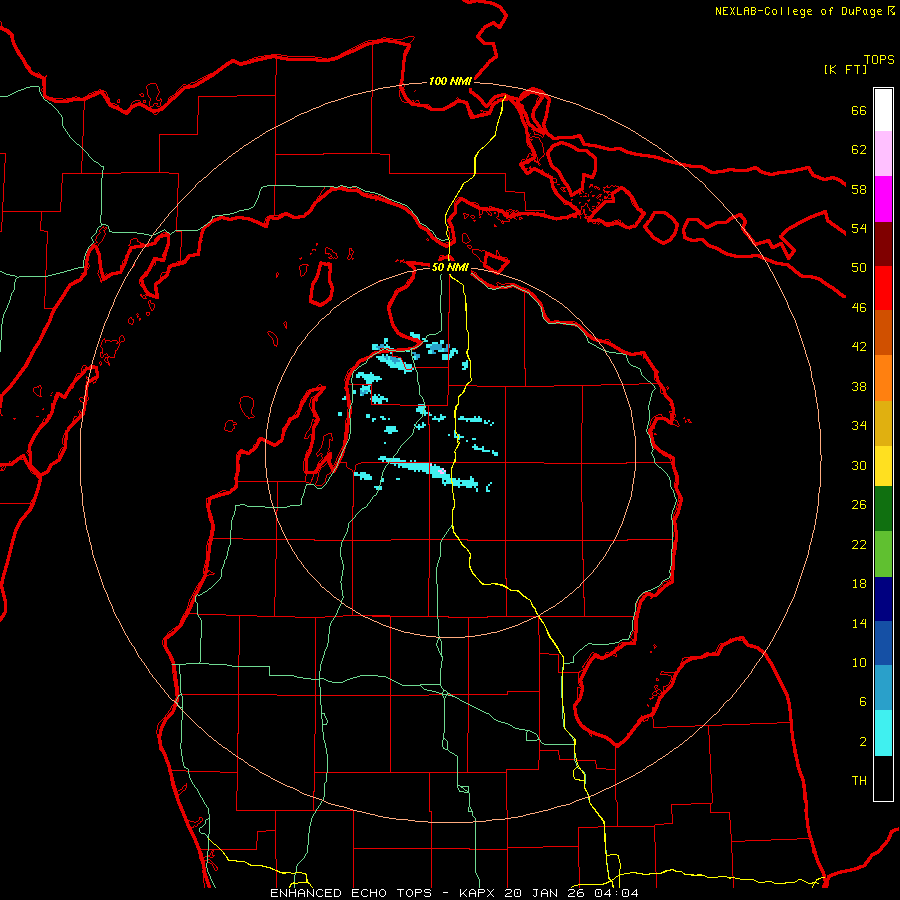
Task: Click the 100 NMI range ring label
Action: (x=450, y=81)
